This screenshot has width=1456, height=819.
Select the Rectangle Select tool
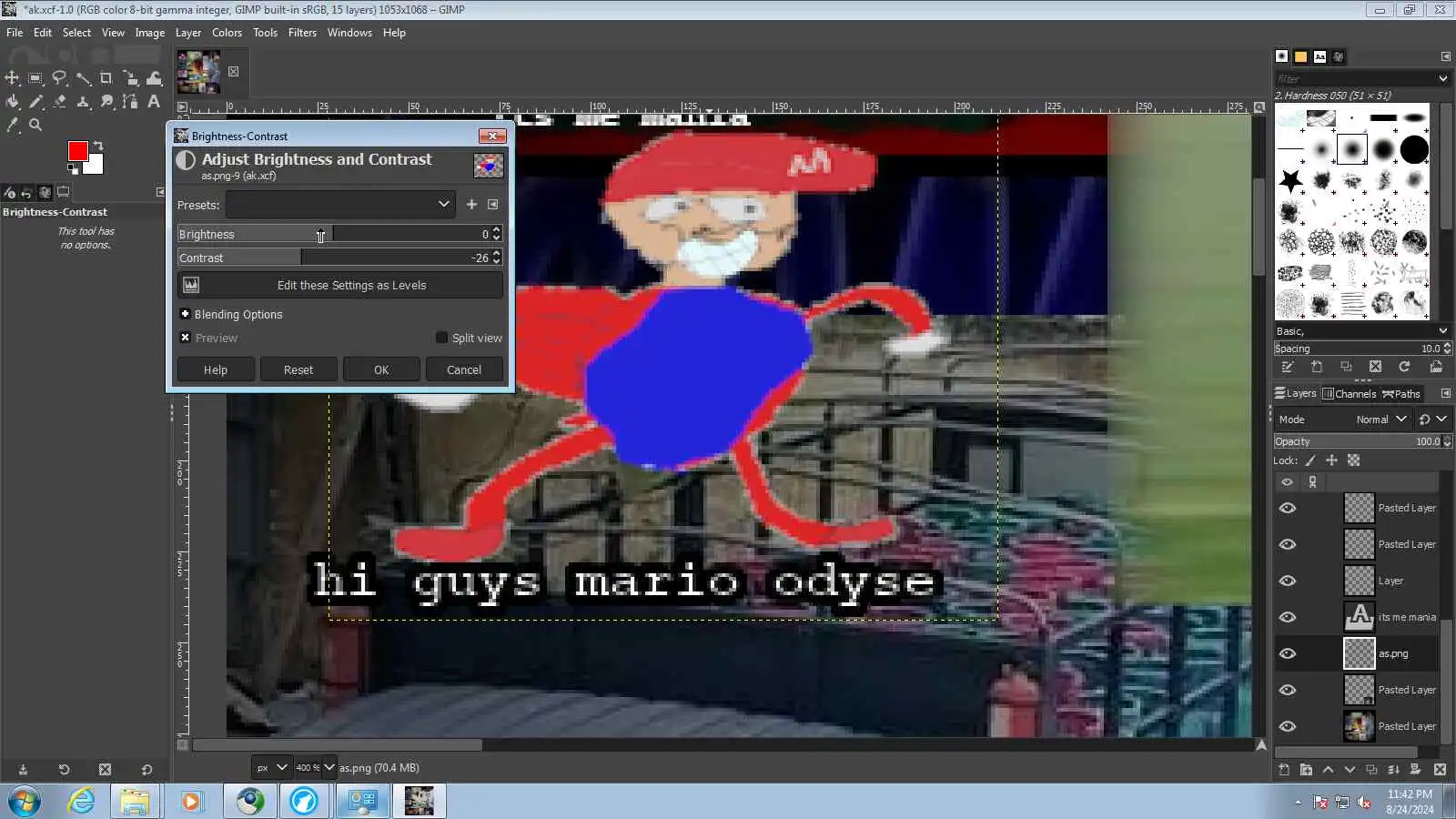pyautogui.click(x=35, y=78)
